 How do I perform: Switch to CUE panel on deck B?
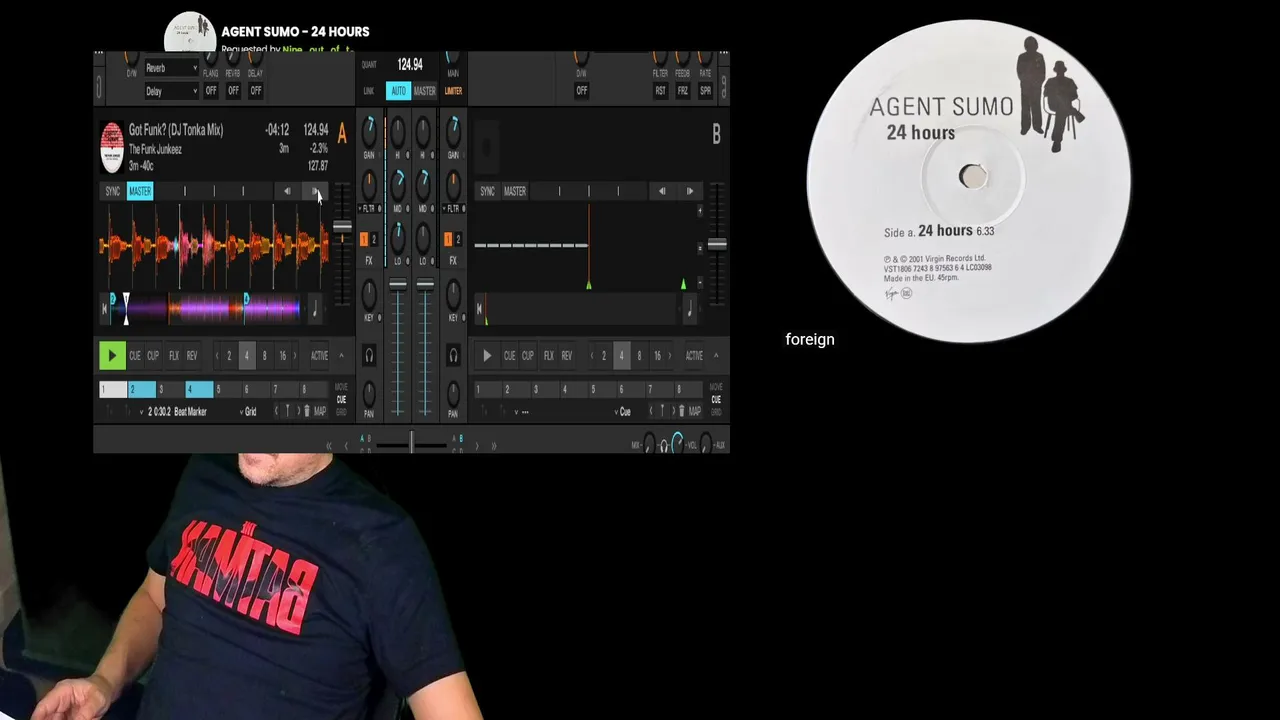pos(716,399)
